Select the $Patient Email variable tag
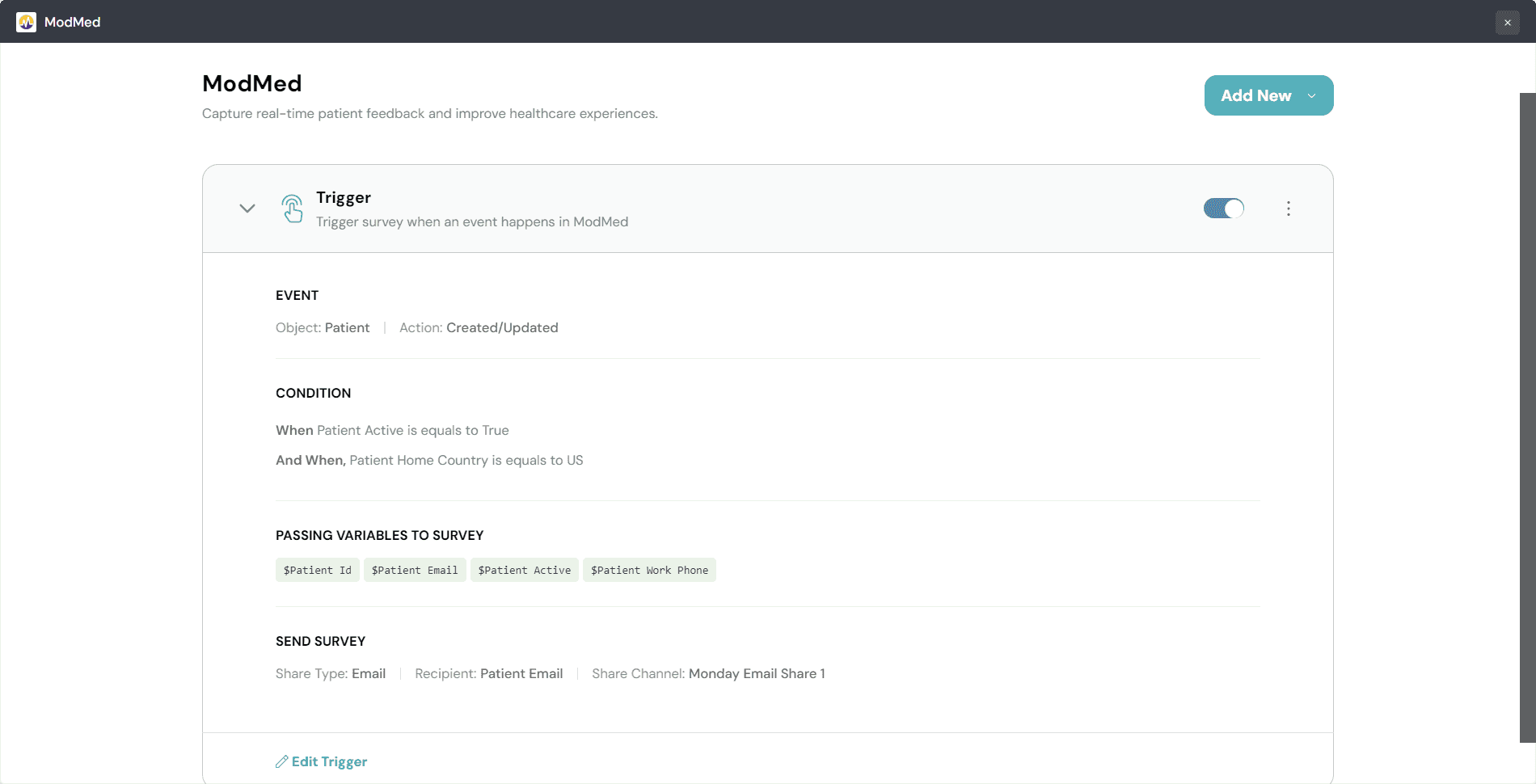Viewport: 1536px width, 784px height. point(415,570)
